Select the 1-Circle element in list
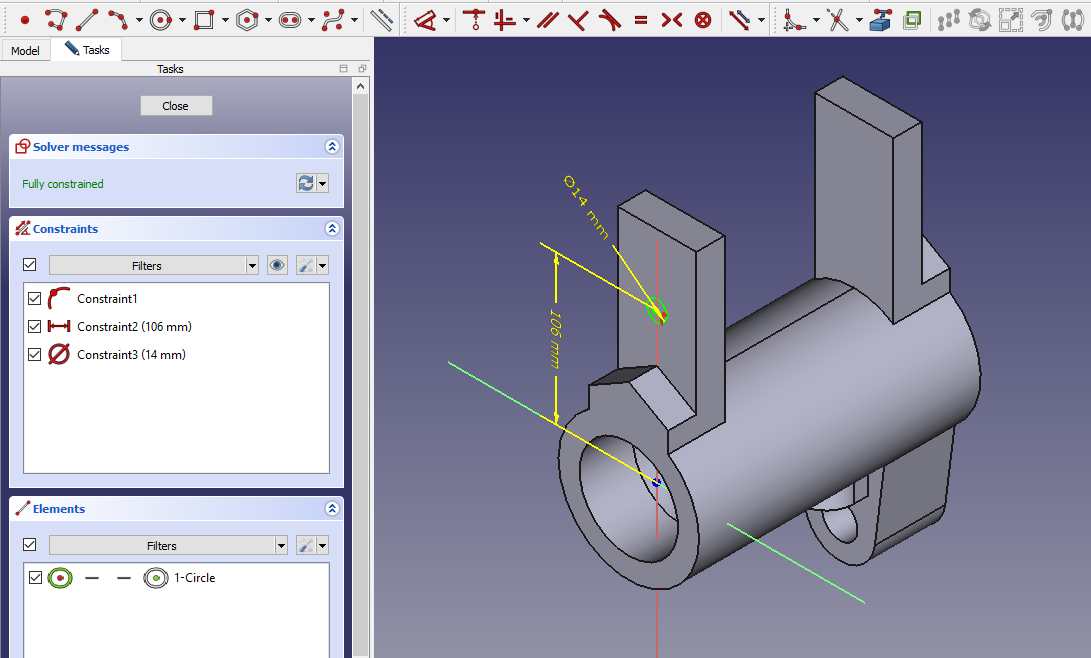The width and height of the screenshot is (1091, 658). [x=194, y=577]
